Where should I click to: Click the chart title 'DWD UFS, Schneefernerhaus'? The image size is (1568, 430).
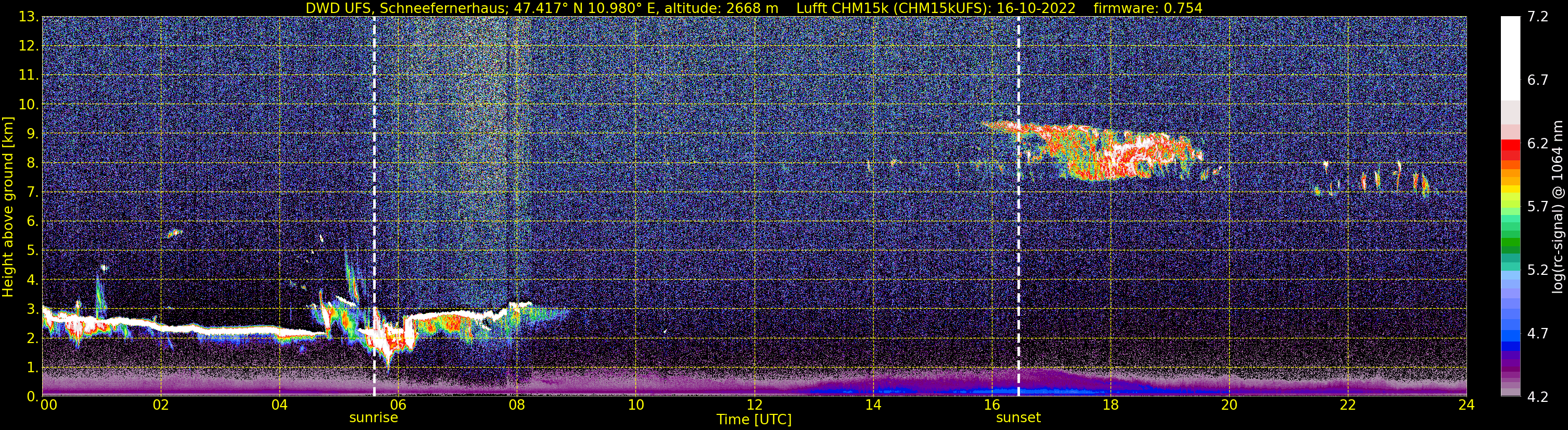(x=405, y=8)
